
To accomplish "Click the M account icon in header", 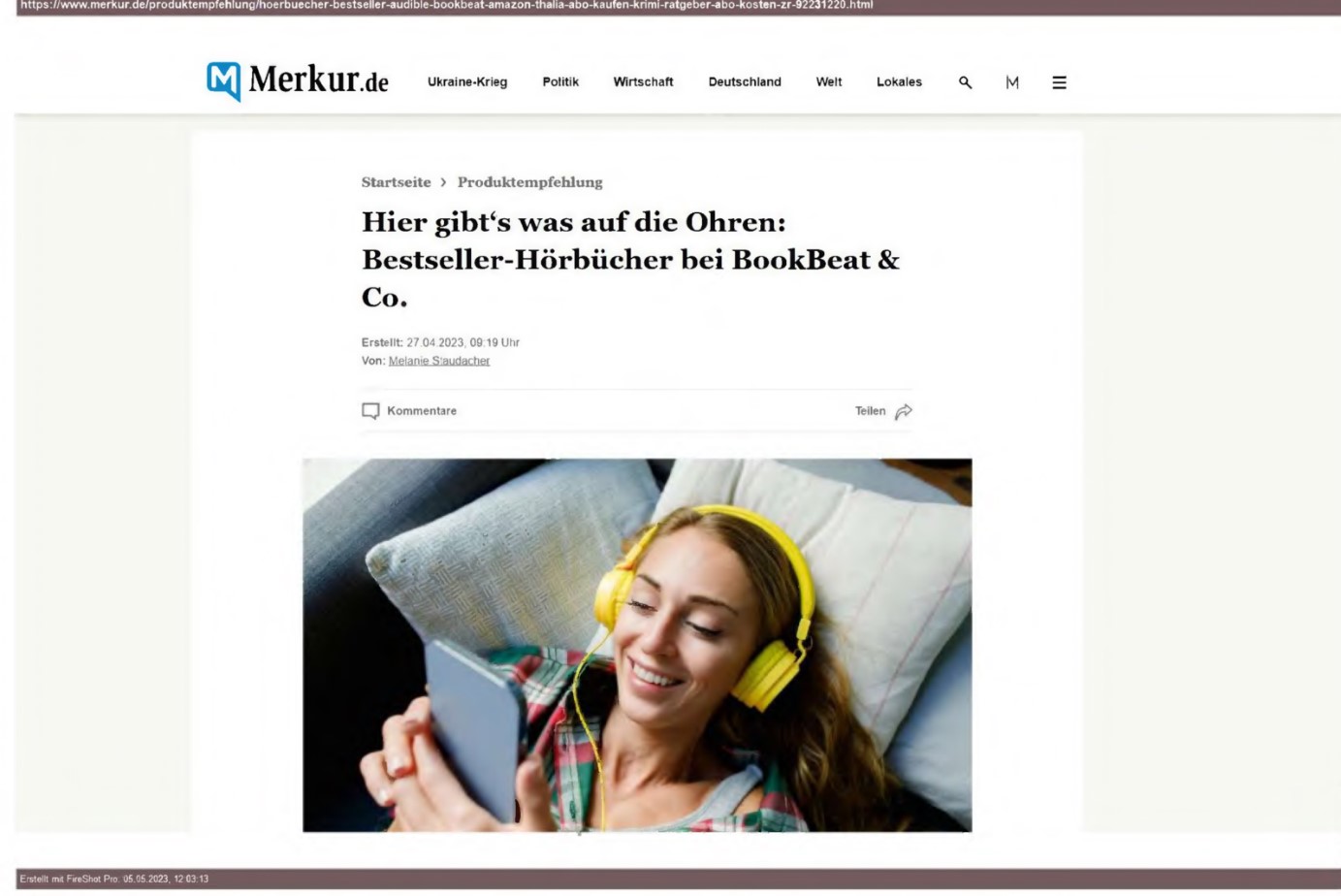I will click(x=1012, y=82).
